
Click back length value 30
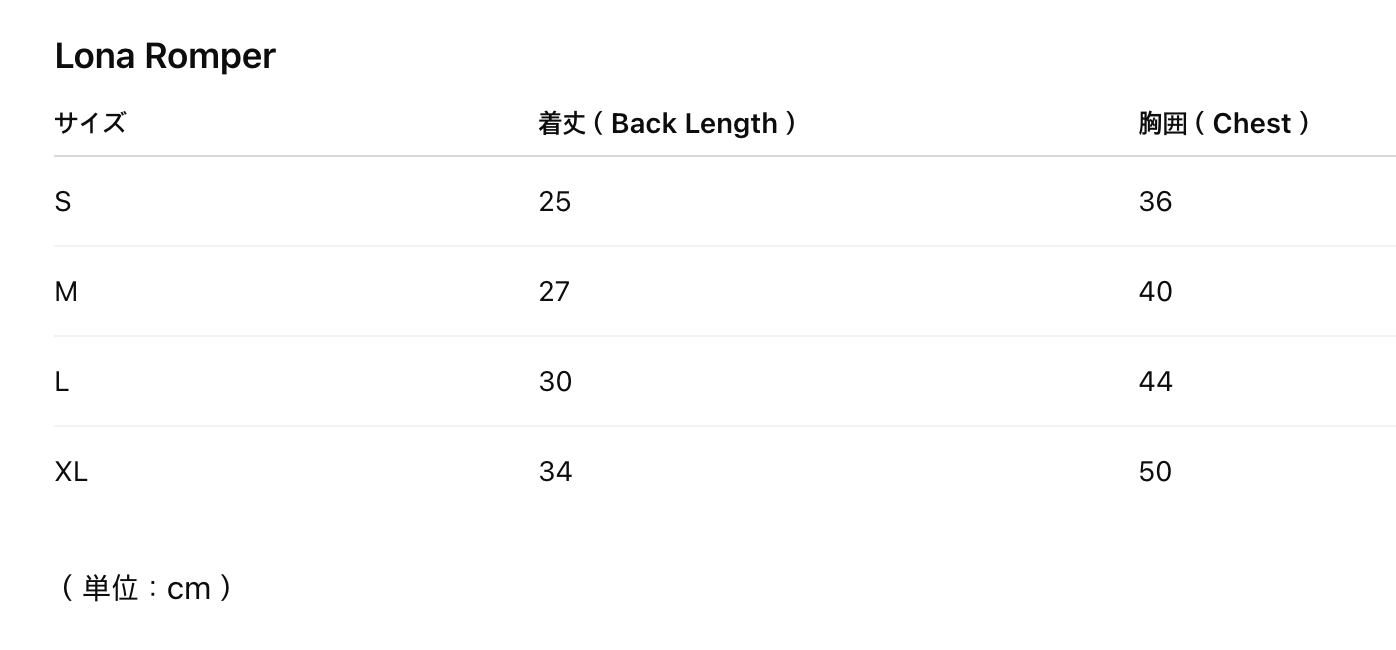[x=555, y=382]
